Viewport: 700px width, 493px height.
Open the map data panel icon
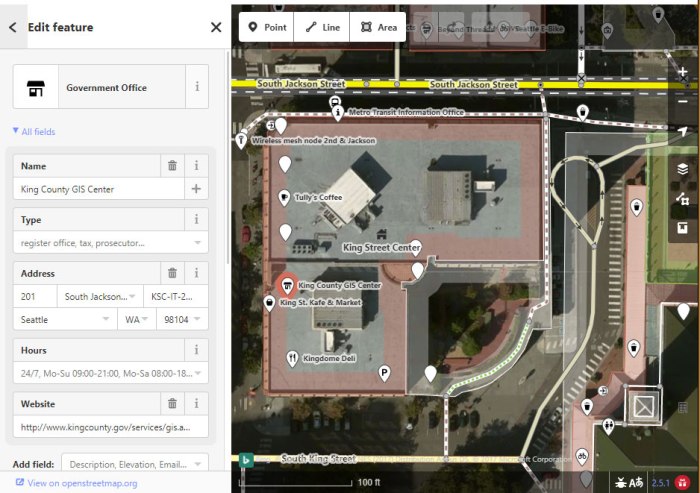(683, 199)
